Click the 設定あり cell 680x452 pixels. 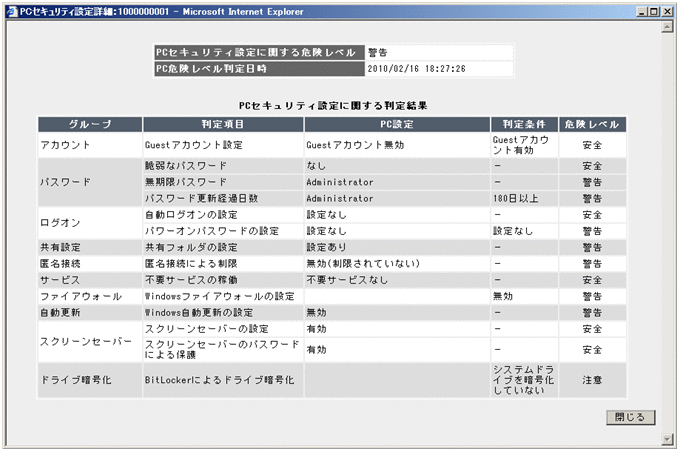[397, 247]
